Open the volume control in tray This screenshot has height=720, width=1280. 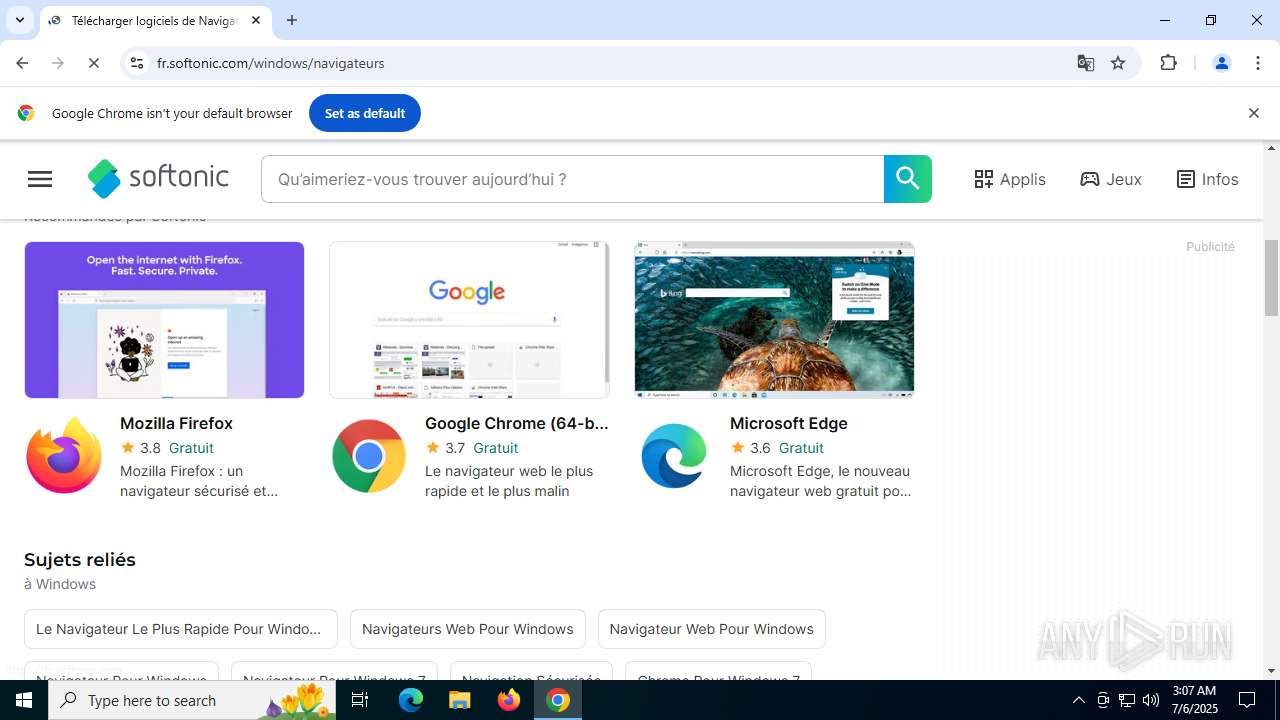click(x=1151, y=700)
